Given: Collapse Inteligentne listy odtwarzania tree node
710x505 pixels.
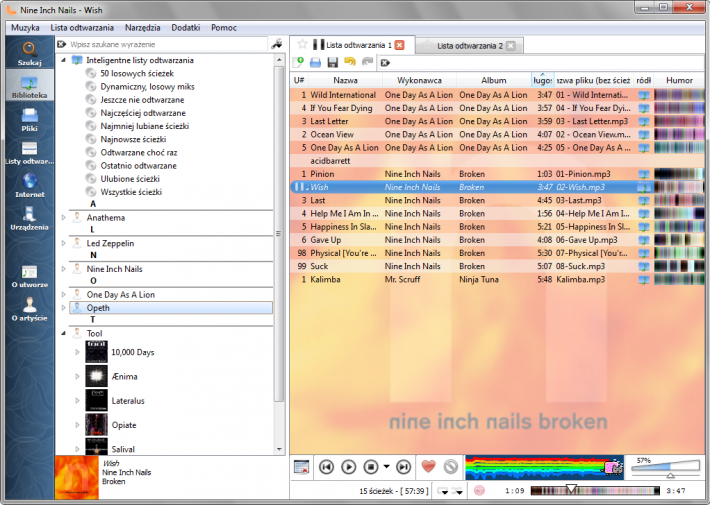Looking at the screenshot, I should coord(63,60).
